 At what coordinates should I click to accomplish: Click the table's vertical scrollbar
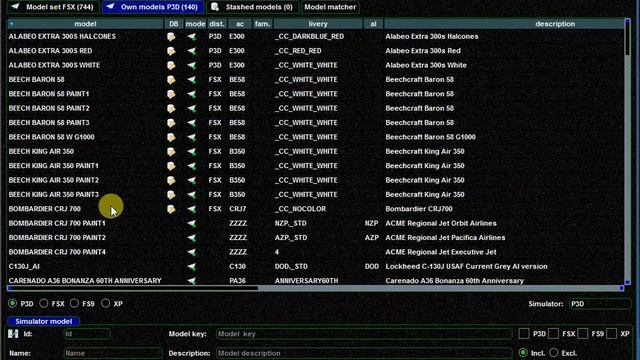click(627, 151)
